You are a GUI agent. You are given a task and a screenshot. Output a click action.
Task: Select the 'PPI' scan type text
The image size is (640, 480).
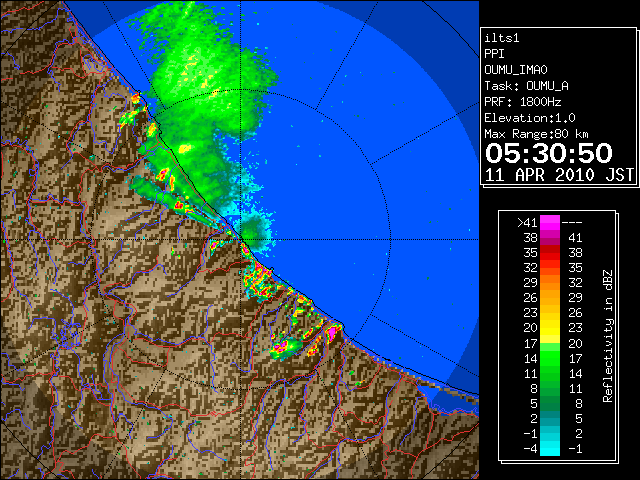tap(494, 54)
